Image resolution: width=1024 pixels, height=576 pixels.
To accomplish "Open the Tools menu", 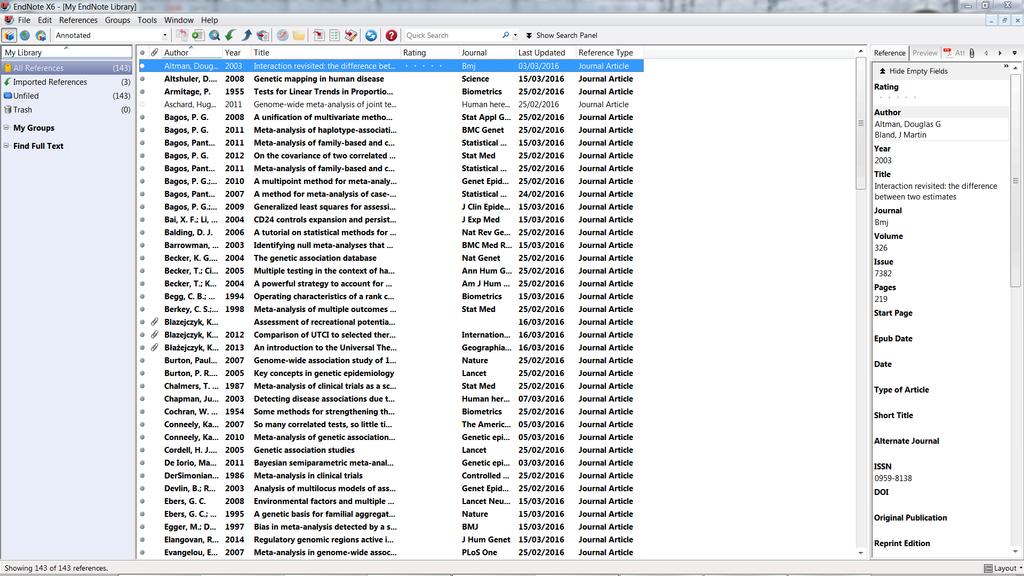I will [147, 20].
